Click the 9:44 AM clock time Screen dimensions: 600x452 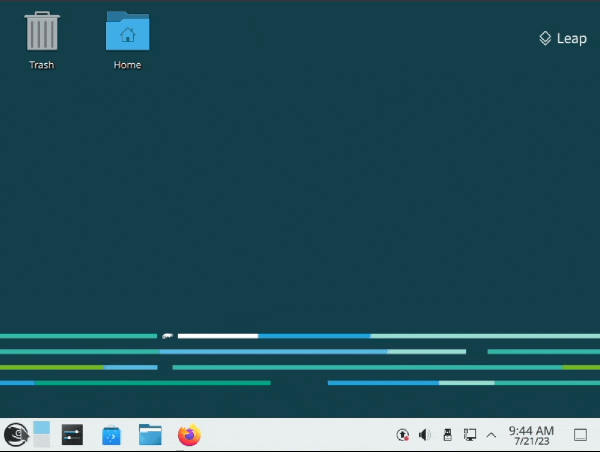click(x=531, y=429)
